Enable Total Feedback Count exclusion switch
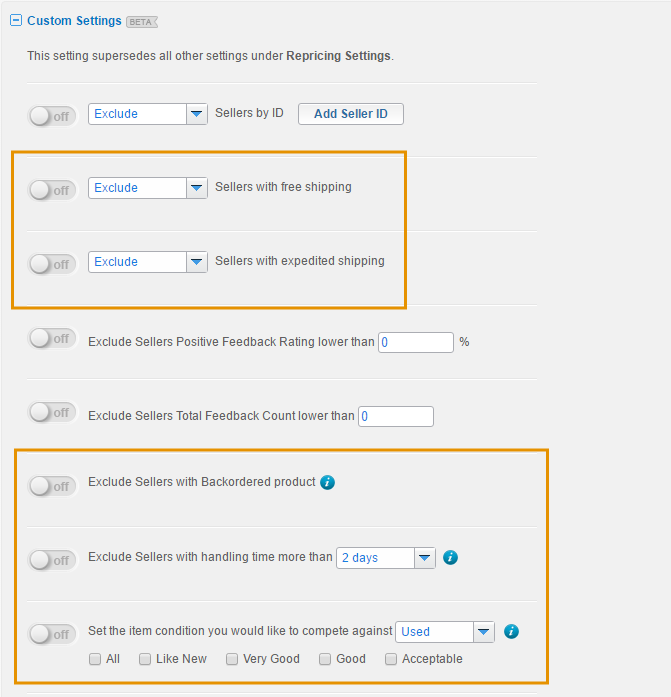 point(52,412)
